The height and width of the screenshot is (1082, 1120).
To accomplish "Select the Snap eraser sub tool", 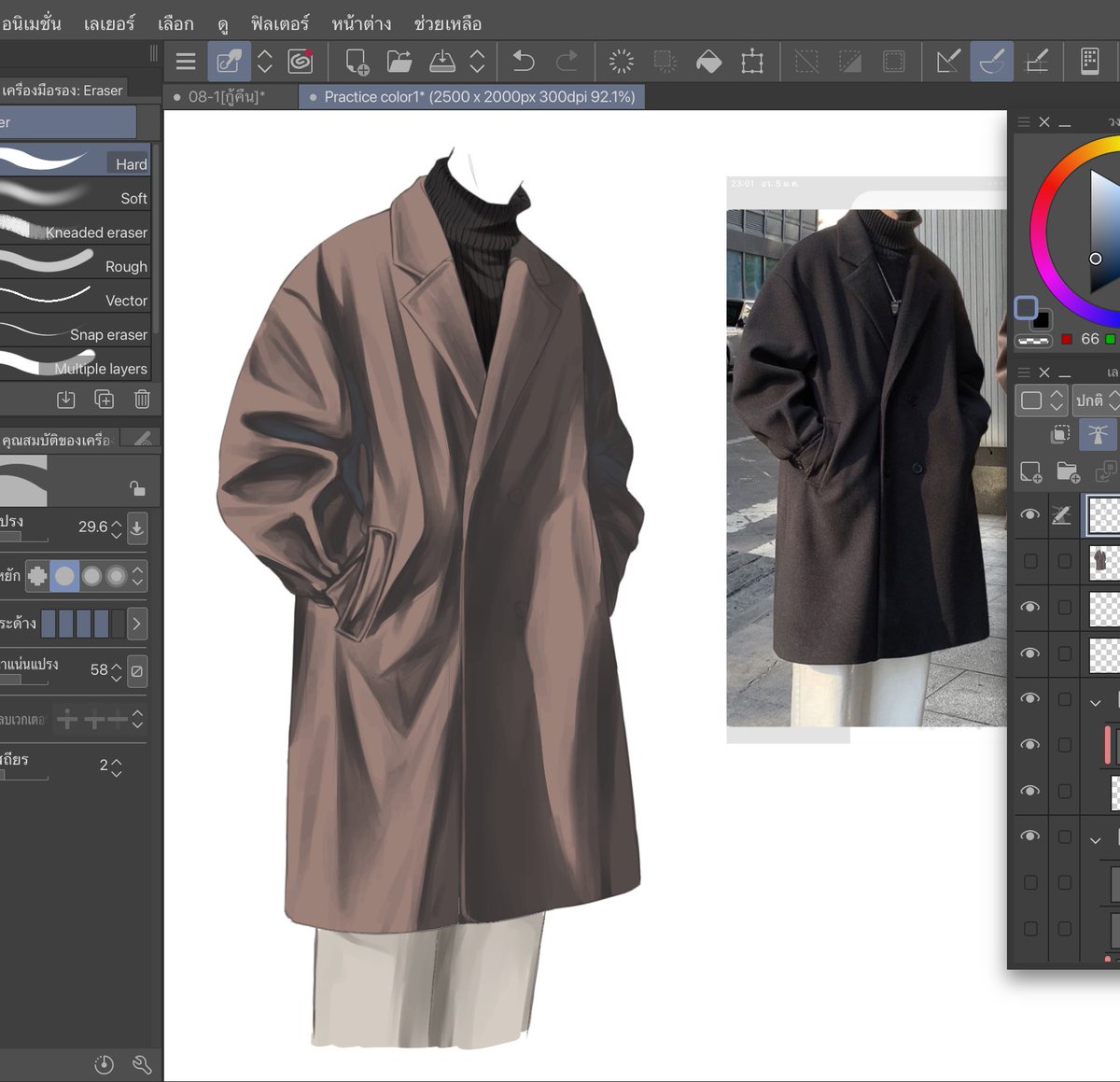I will click(75, 334).
